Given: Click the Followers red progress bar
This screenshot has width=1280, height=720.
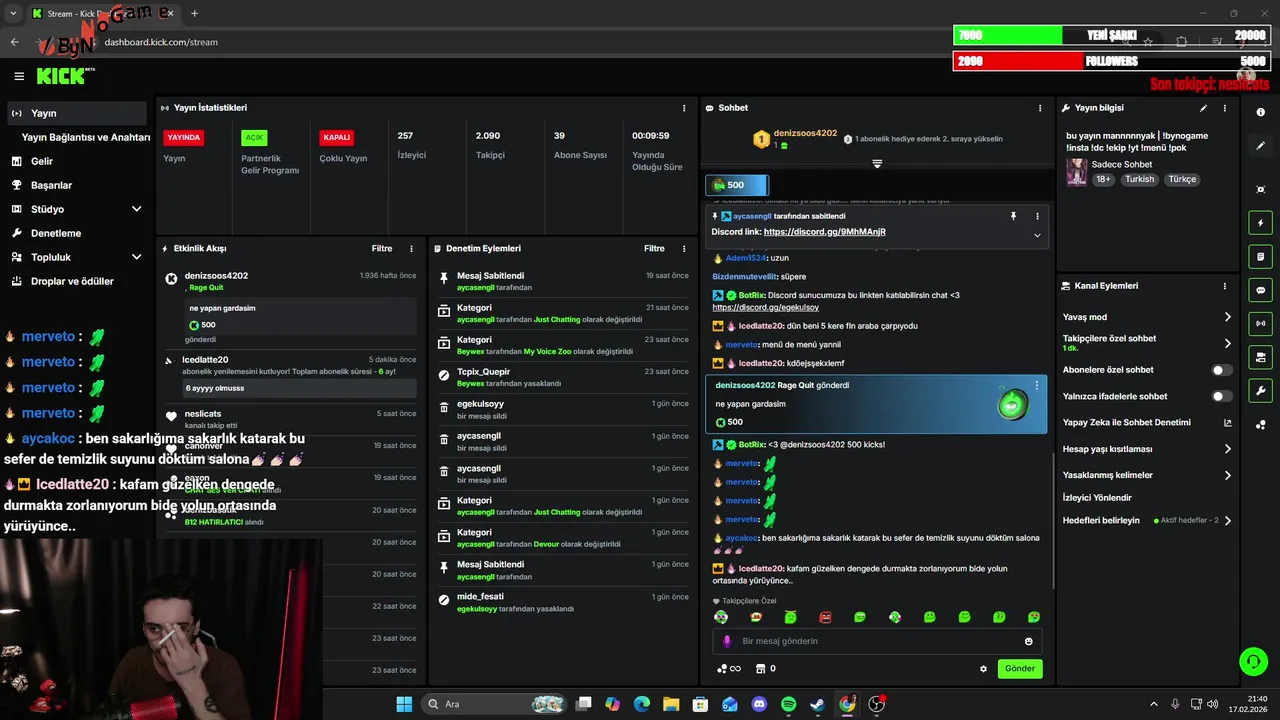Looking at the screenshot, I should pyautogui.click(x=1019, y=61).
